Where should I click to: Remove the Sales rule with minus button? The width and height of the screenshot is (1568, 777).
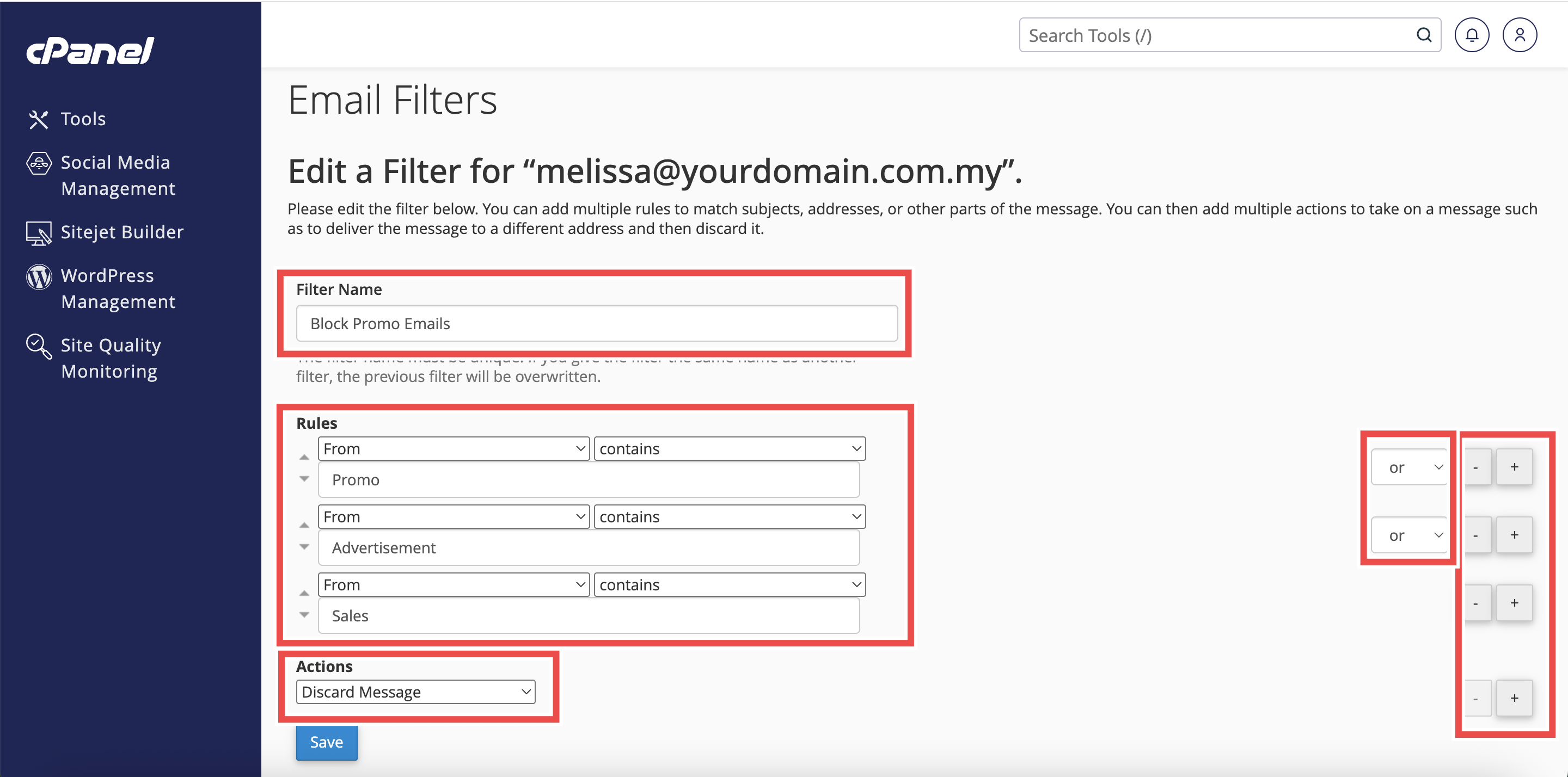click(1475, 603)
